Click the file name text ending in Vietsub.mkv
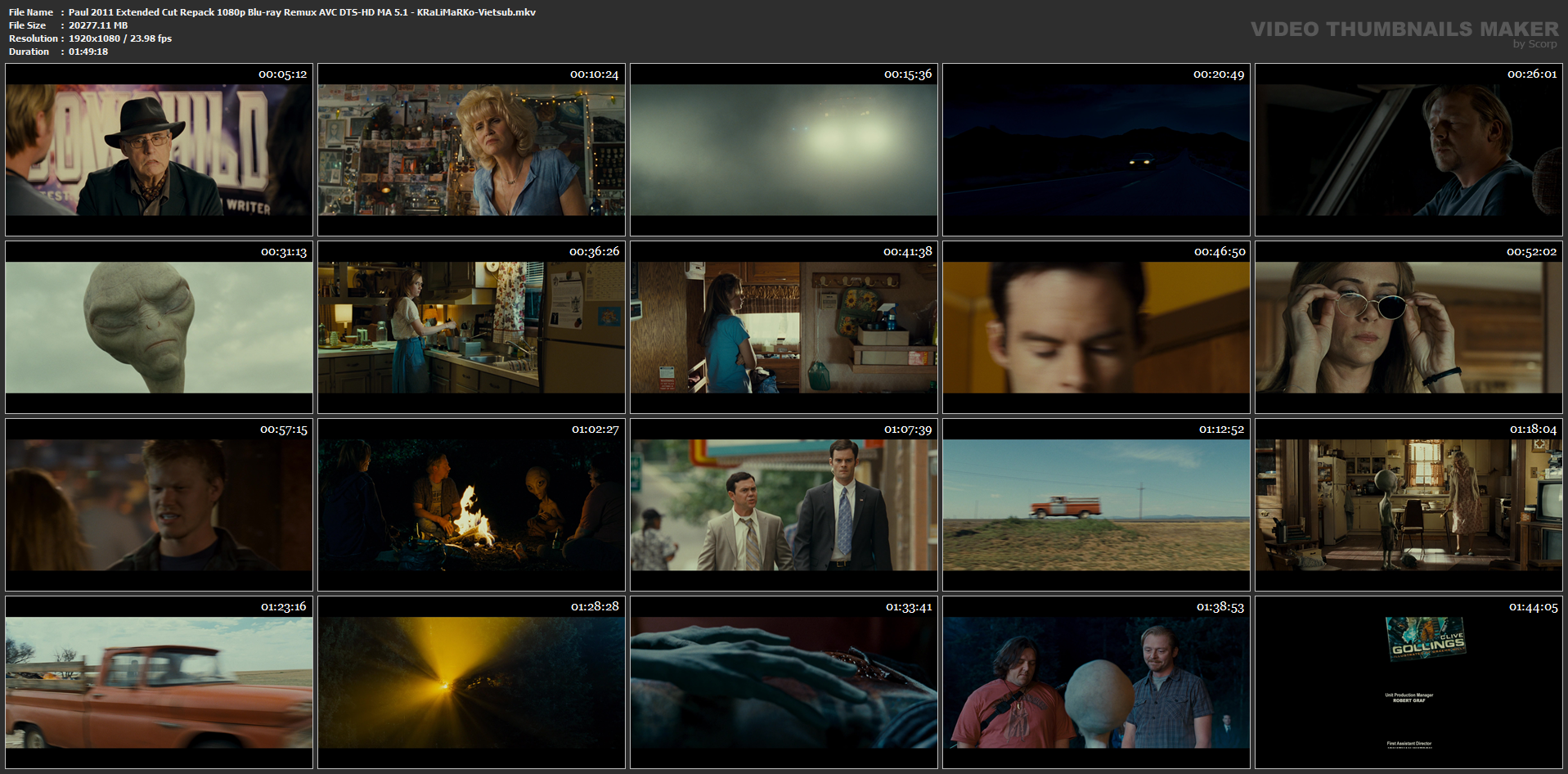The image size is (1568, 774). [x=302, y=12]
